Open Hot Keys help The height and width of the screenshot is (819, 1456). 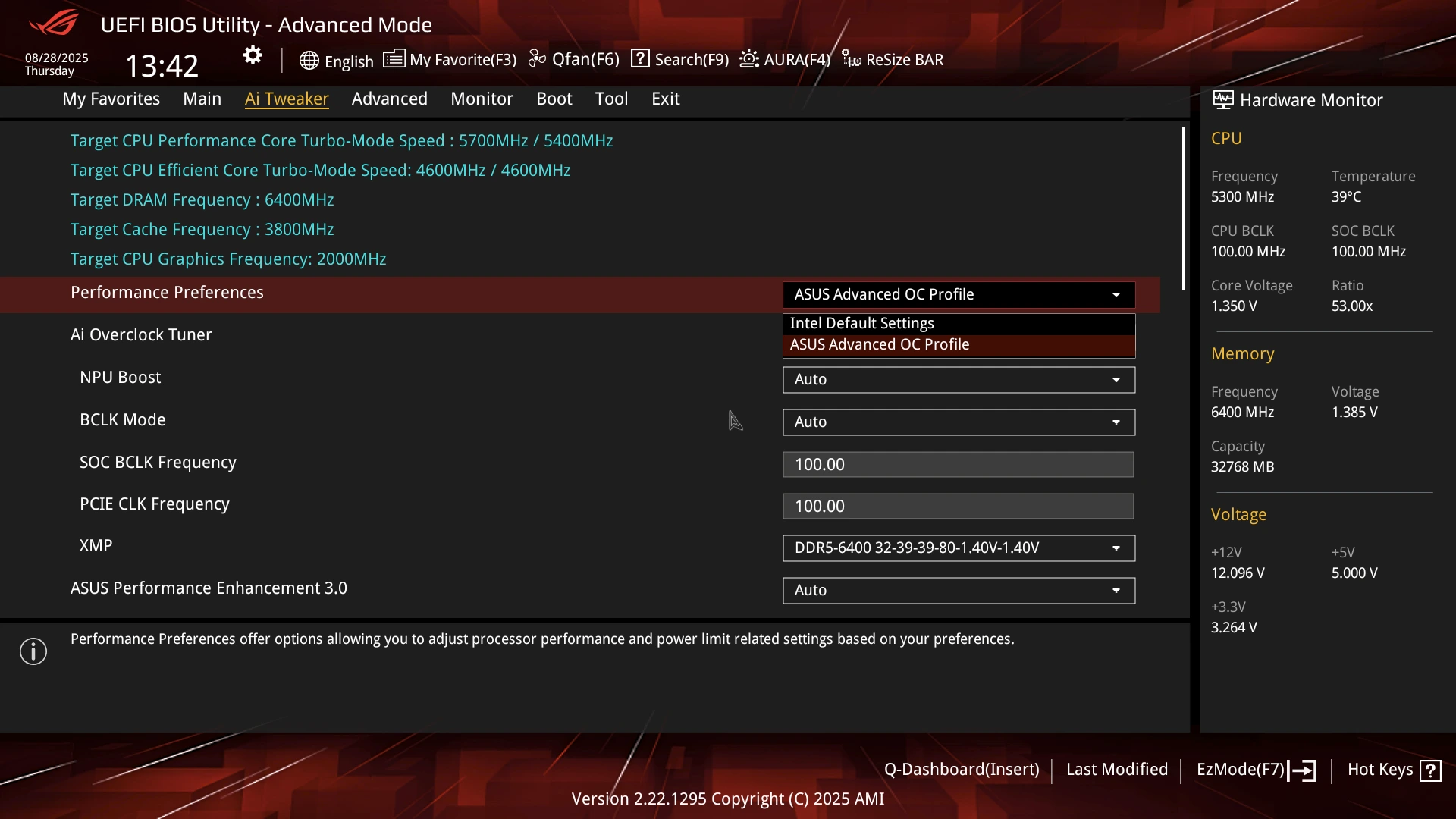1379,770
